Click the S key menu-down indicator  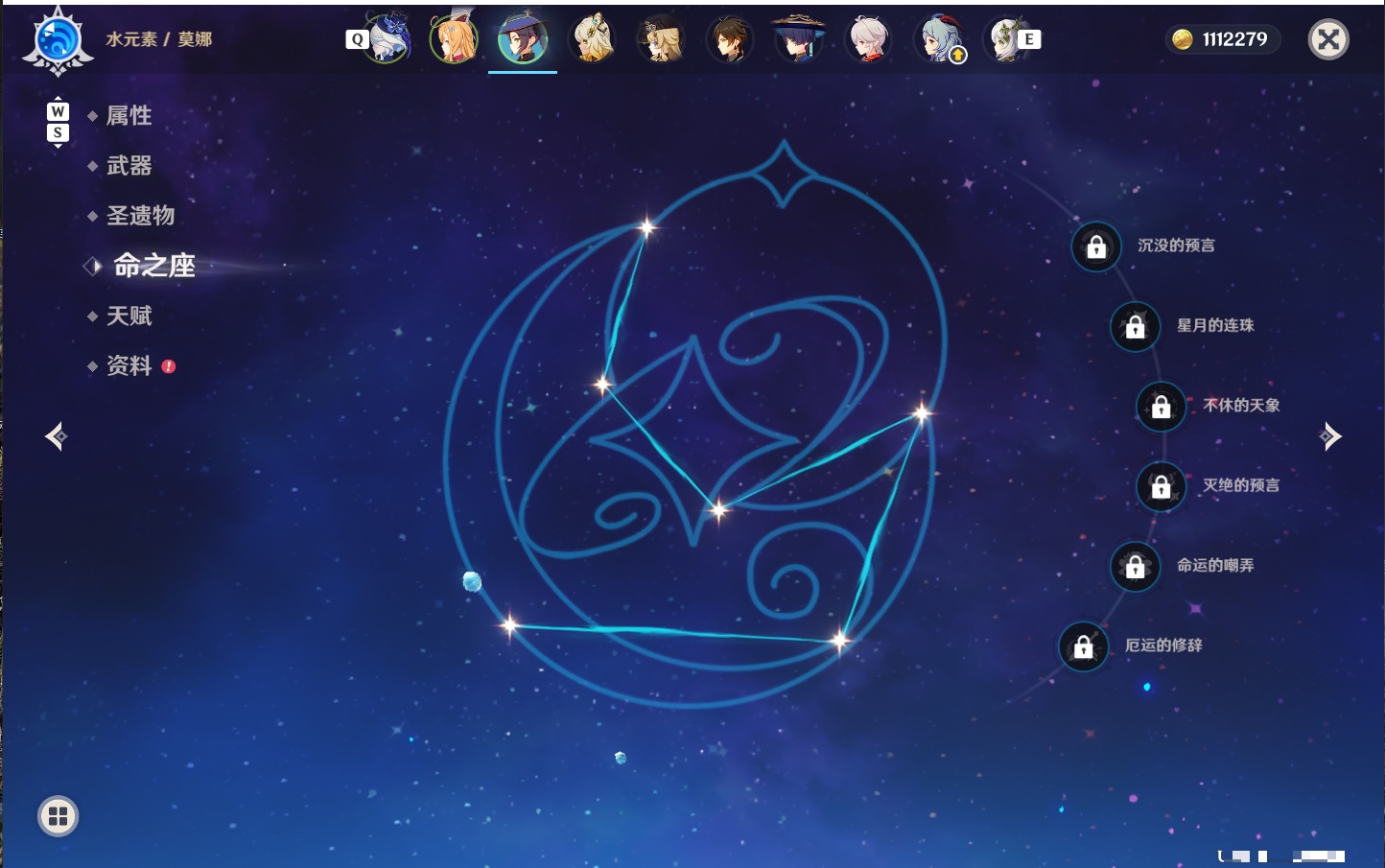pos(58,132)
